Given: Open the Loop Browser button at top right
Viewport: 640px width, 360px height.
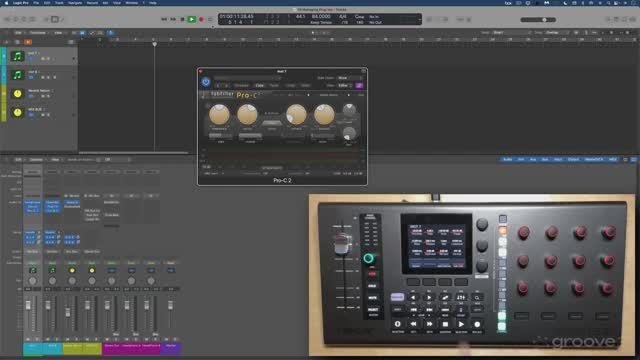Looking at the screenshot, I should [624, 19].
